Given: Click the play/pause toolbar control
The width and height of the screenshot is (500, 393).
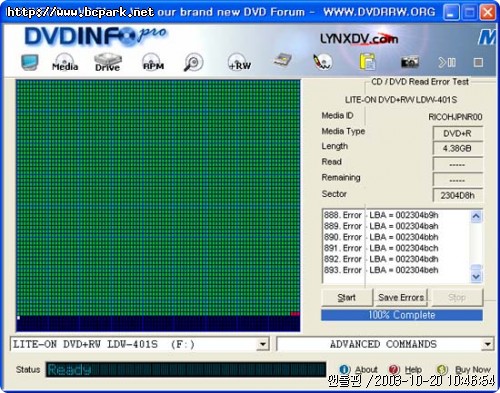Looking at the screenshot, I should tap(447, 62).
